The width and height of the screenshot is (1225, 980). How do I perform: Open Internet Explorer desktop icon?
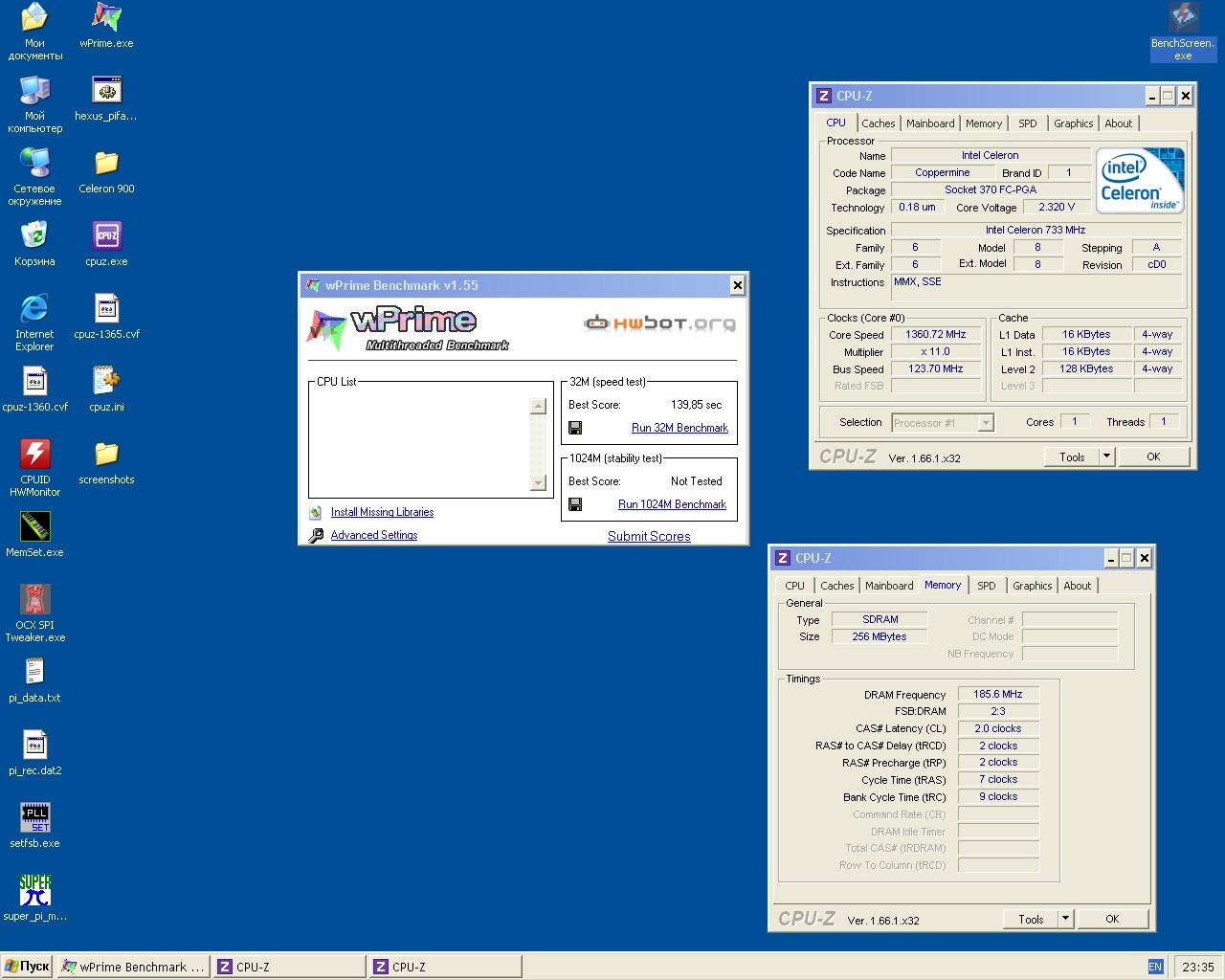[x=34, y=323]
